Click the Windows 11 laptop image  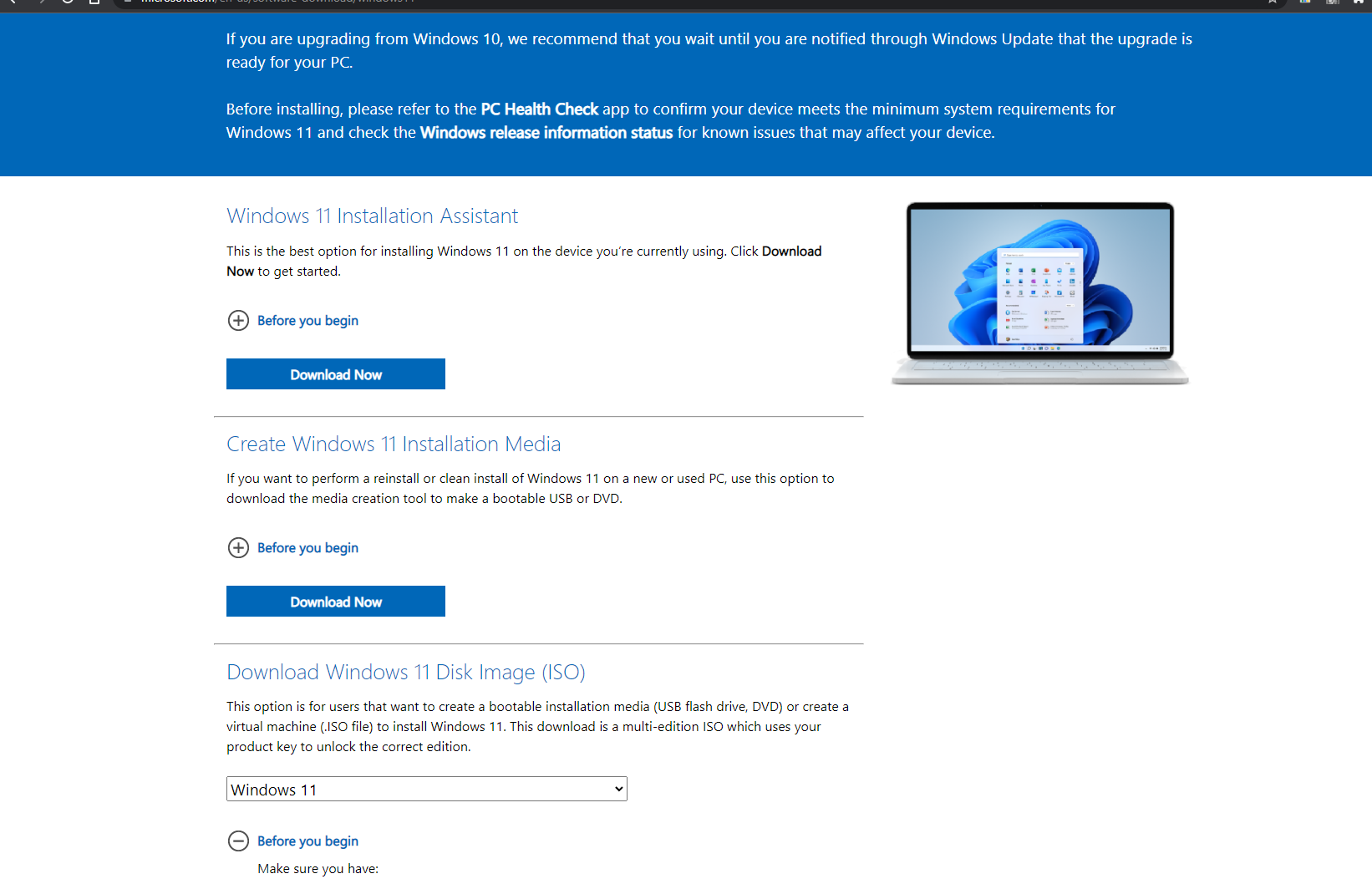[1039, 292]
